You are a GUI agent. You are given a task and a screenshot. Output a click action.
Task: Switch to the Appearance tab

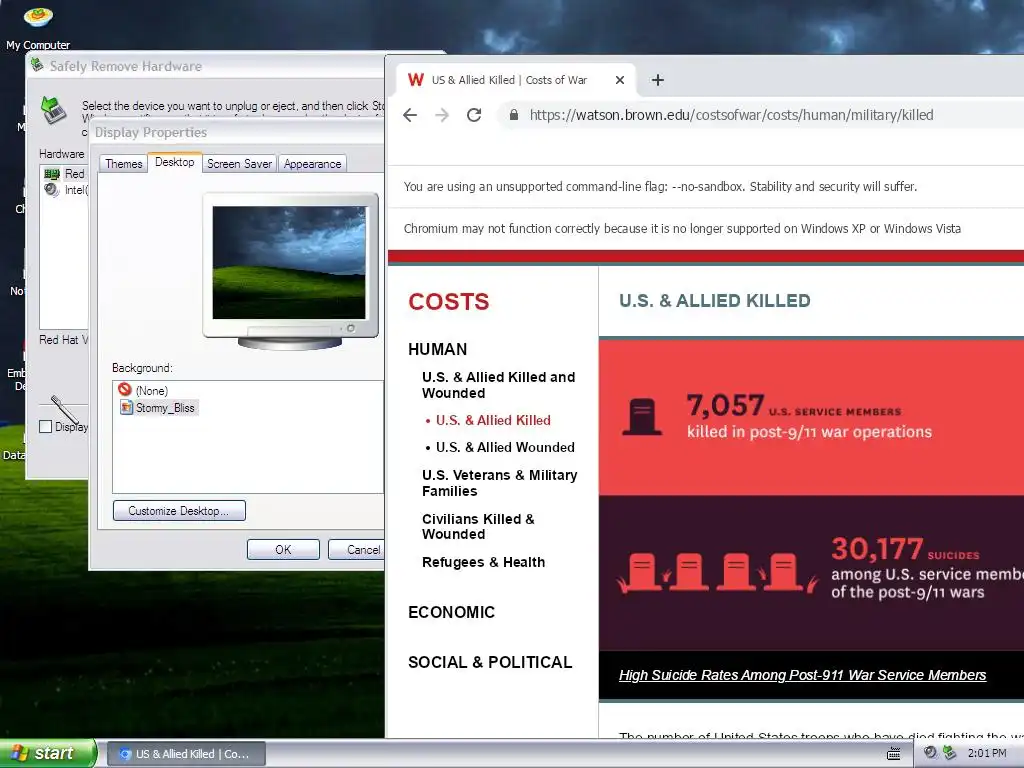[312, 163]
